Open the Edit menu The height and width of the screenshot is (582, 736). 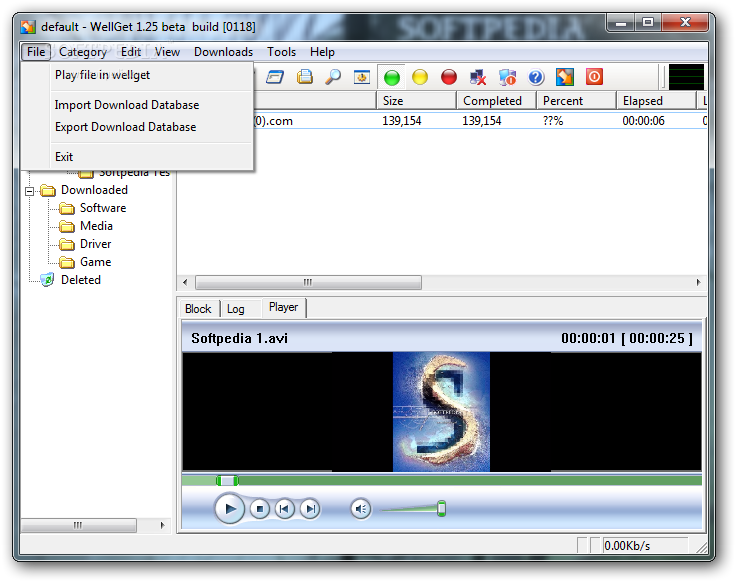[130, 52]
